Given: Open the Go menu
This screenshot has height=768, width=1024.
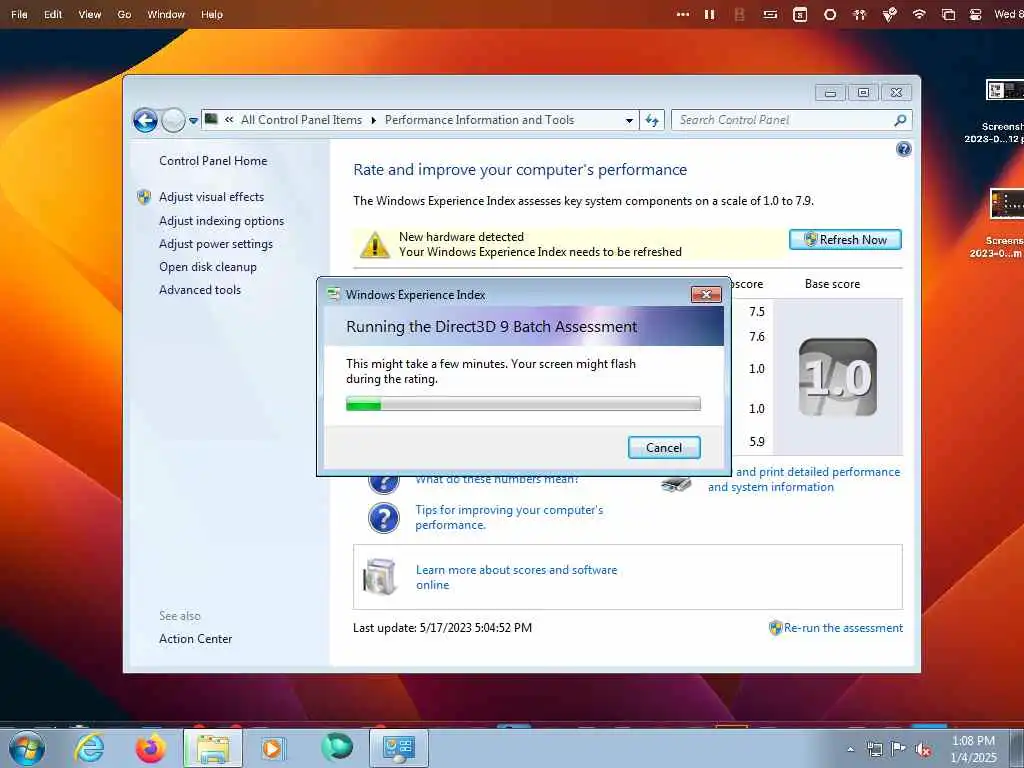Looking at the screenshot, I should tap(124, 14).
